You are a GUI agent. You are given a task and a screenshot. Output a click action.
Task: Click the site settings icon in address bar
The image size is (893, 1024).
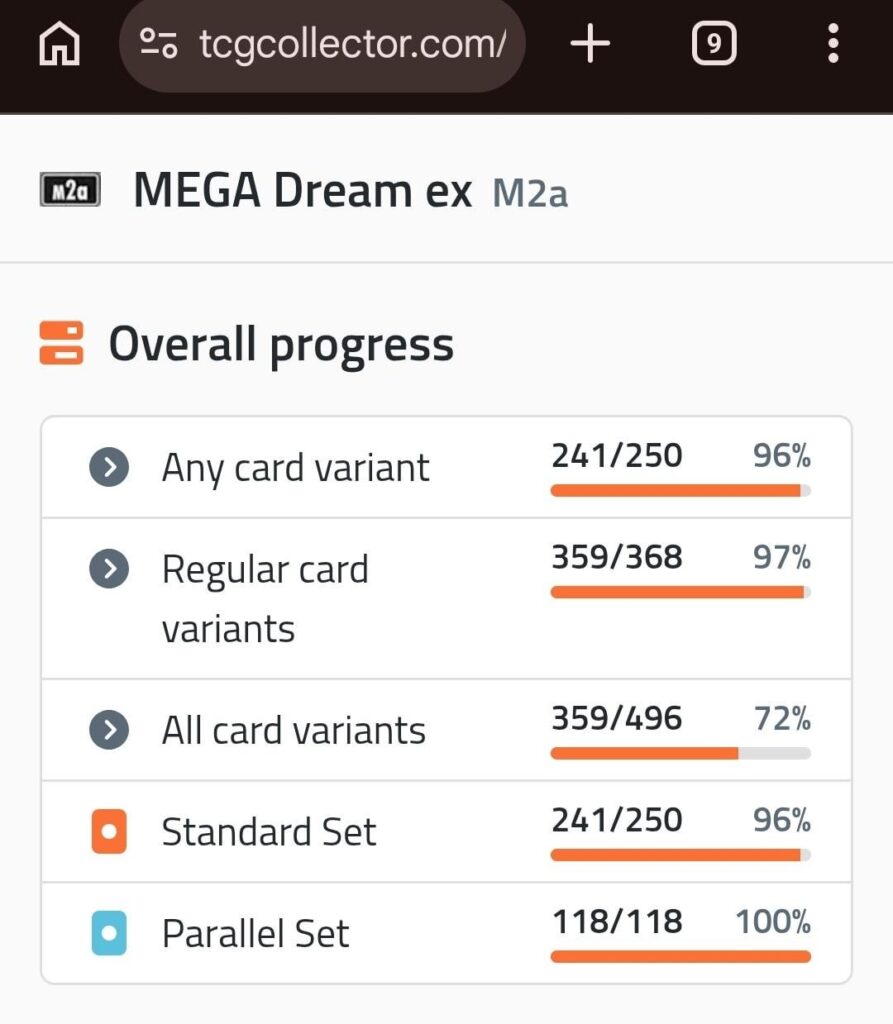click(x=163, y=43)
